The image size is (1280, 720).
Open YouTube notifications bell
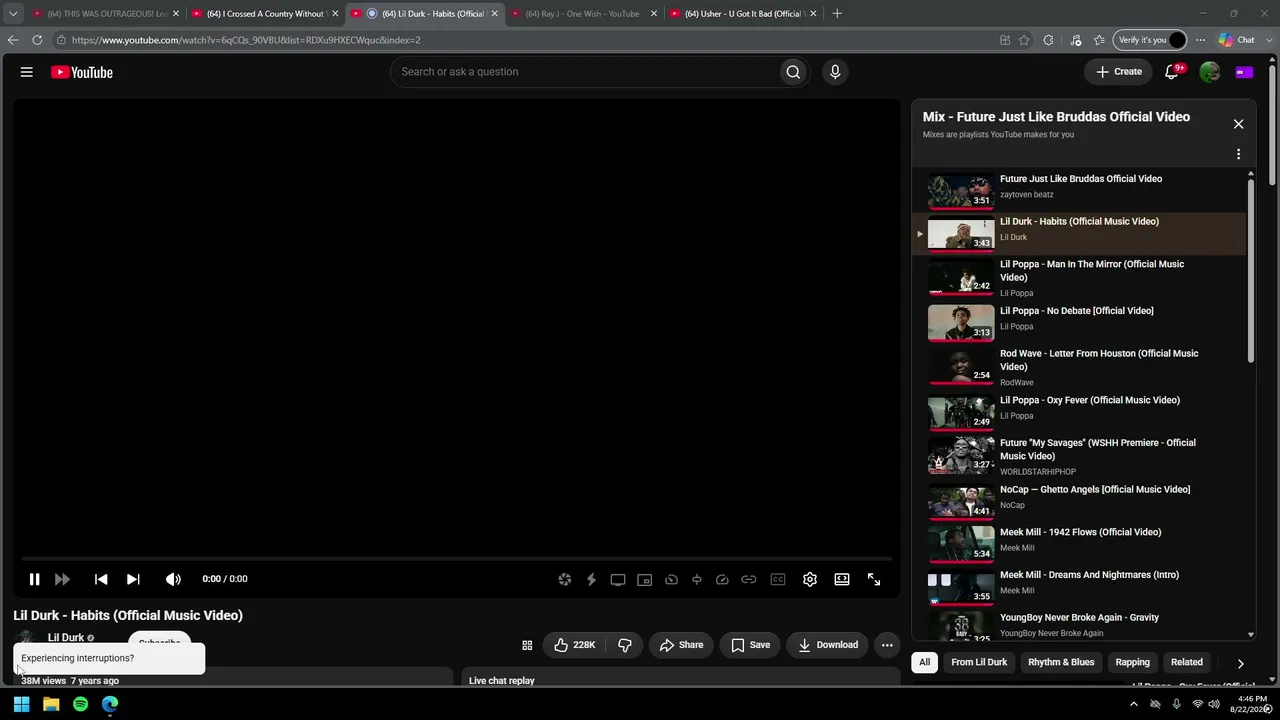click(1172, 72)
